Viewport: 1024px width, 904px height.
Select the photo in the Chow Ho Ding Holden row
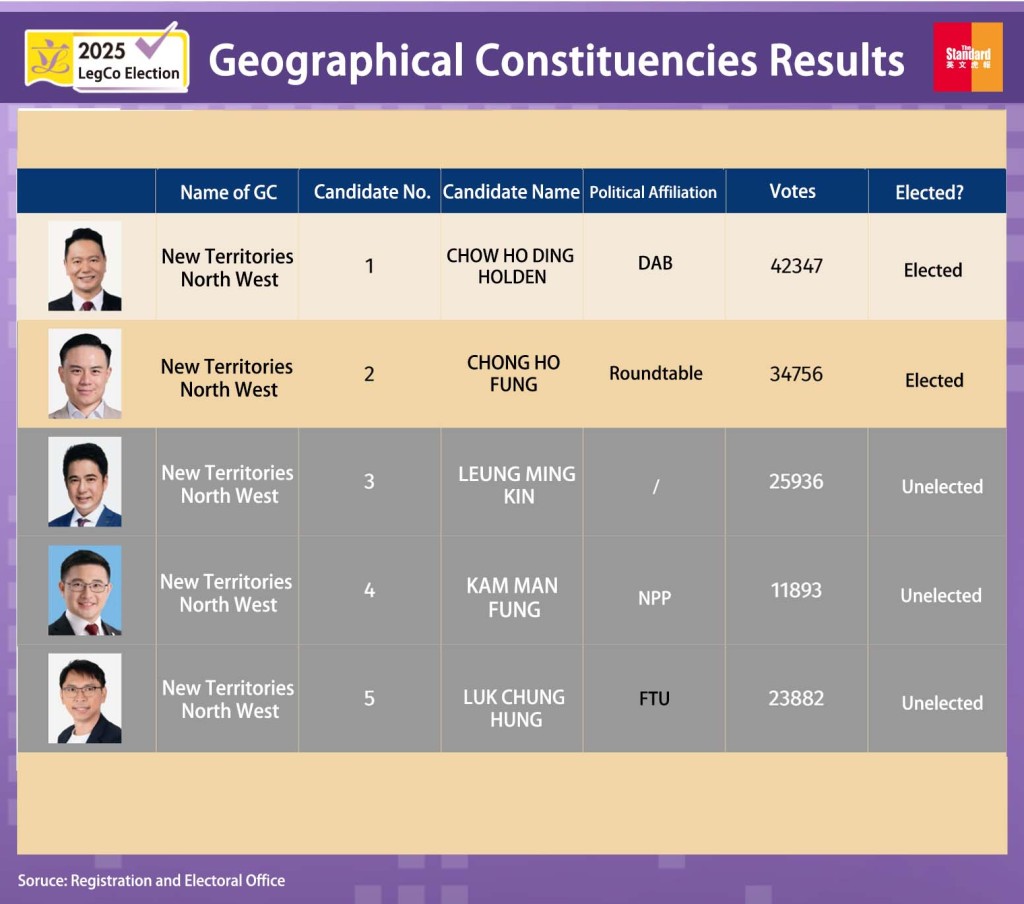pyautogui.click(x=85, y=266)
